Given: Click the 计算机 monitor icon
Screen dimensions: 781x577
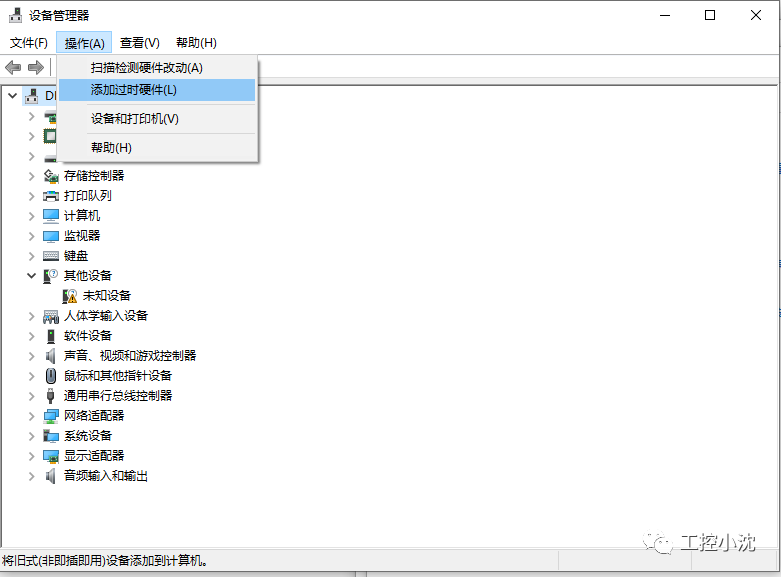Looking at the screenshot, I should tap(51, 216).
